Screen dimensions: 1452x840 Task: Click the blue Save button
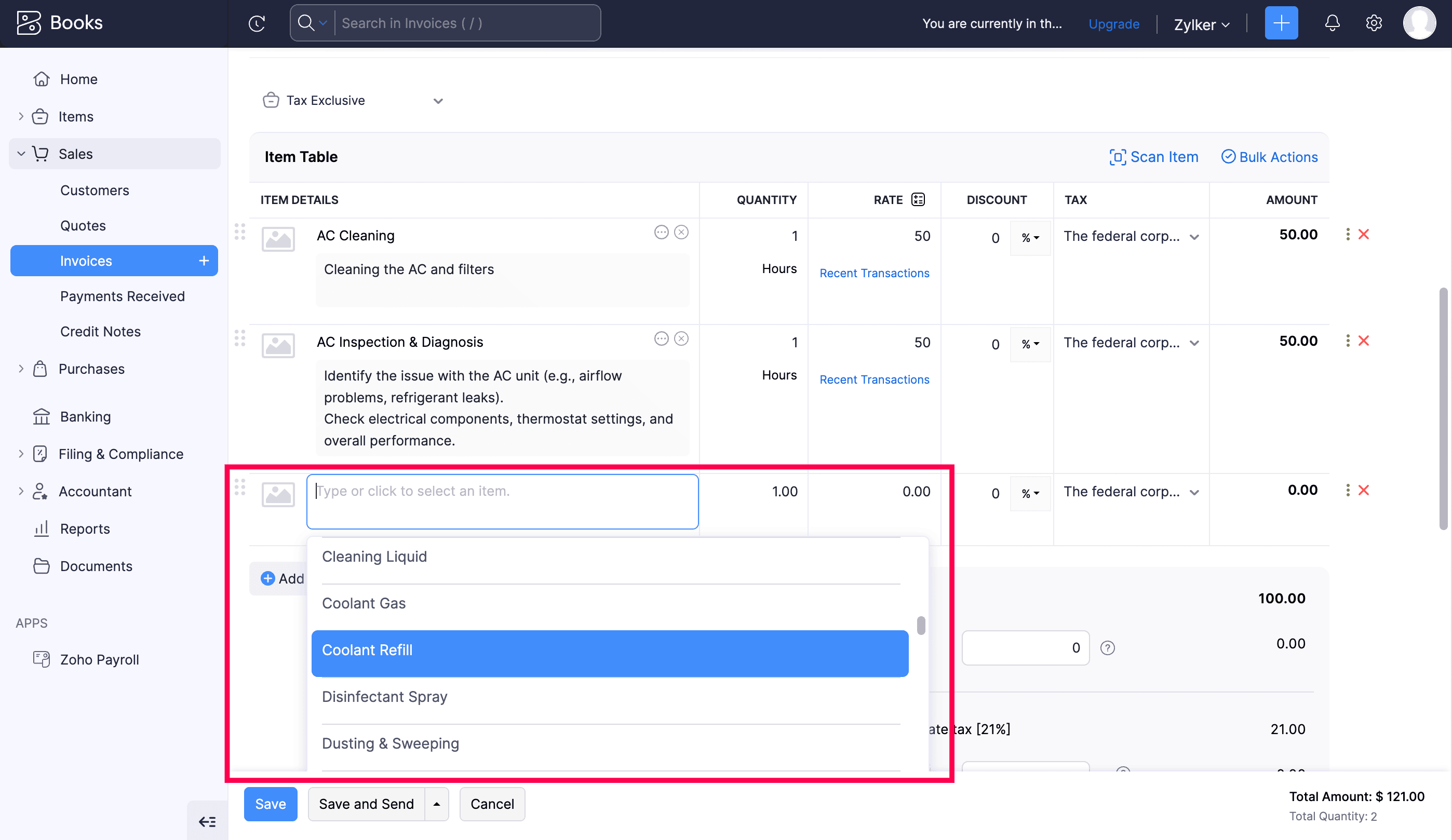[x=270, y=804]
